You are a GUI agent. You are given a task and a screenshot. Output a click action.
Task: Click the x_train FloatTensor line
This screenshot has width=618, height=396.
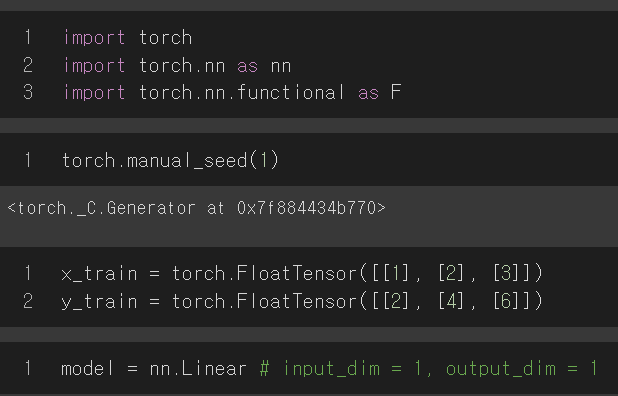302,273
